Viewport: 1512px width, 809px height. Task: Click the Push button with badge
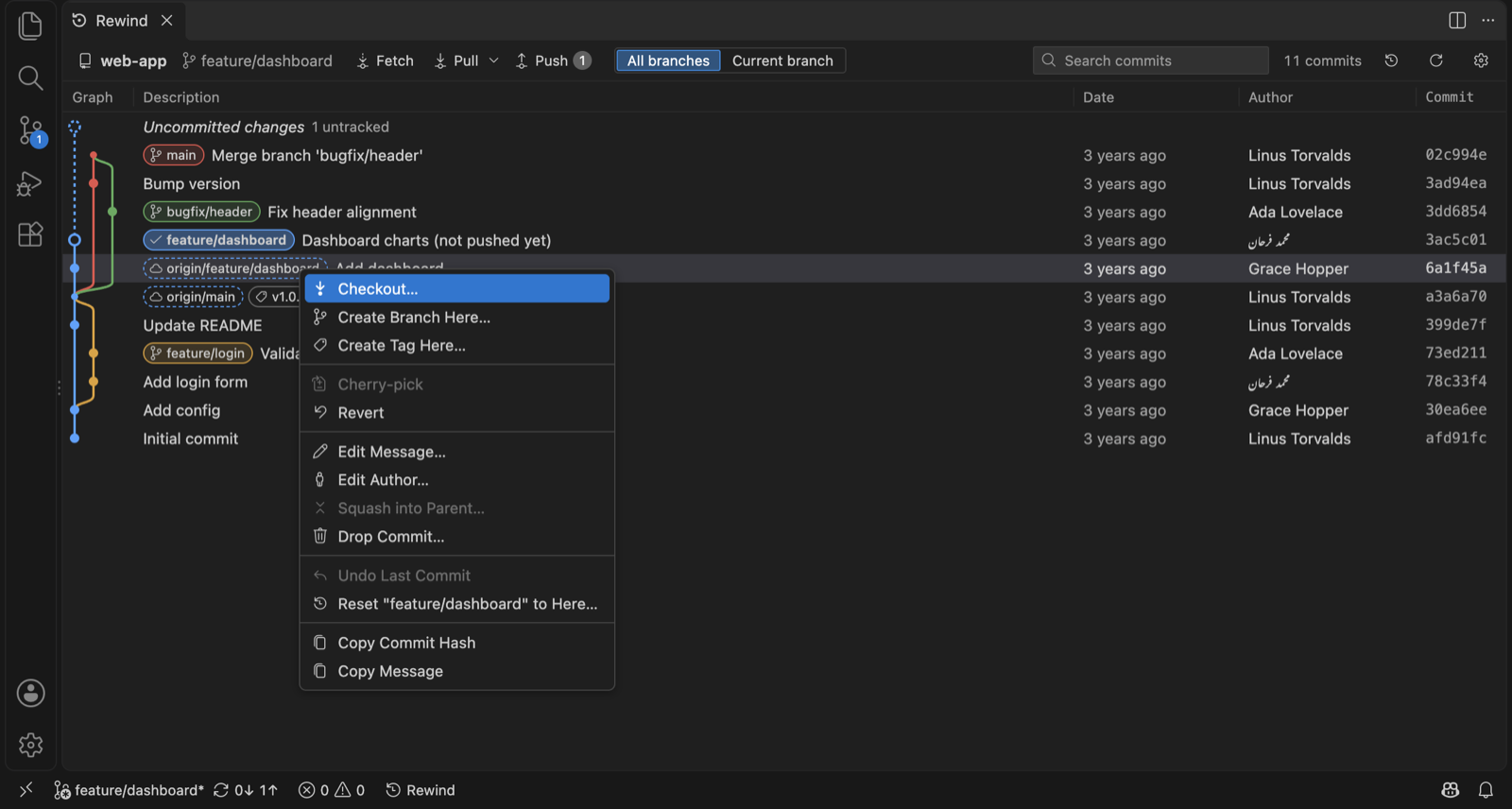point(553,60)
